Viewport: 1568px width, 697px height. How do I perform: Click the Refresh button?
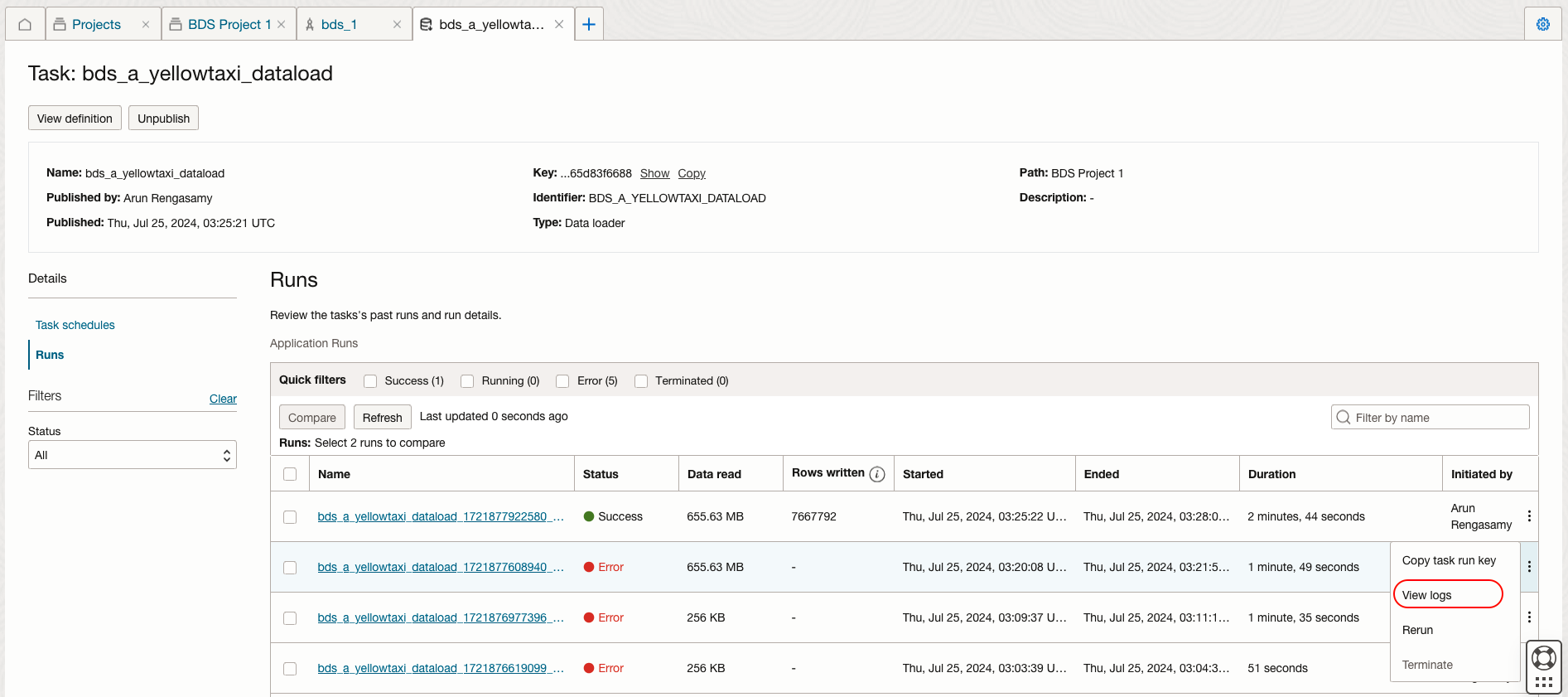(382, 418)
